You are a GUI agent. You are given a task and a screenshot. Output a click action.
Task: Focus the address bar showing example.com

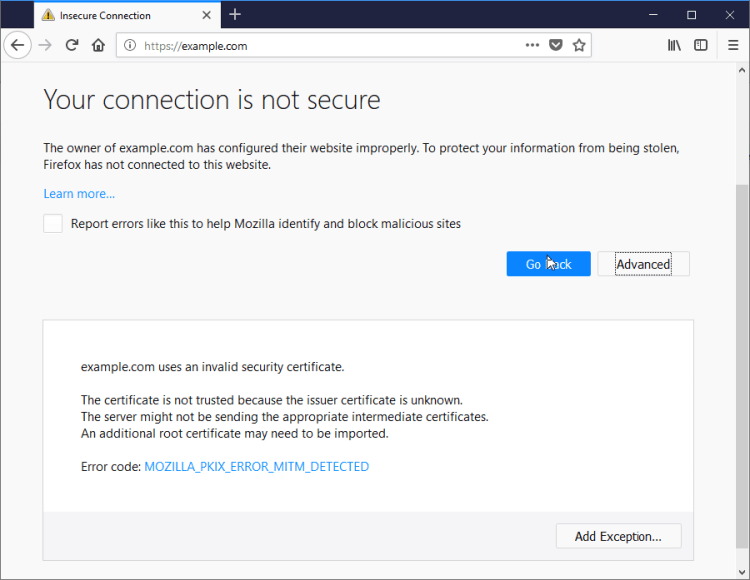(x=354, y=45)
